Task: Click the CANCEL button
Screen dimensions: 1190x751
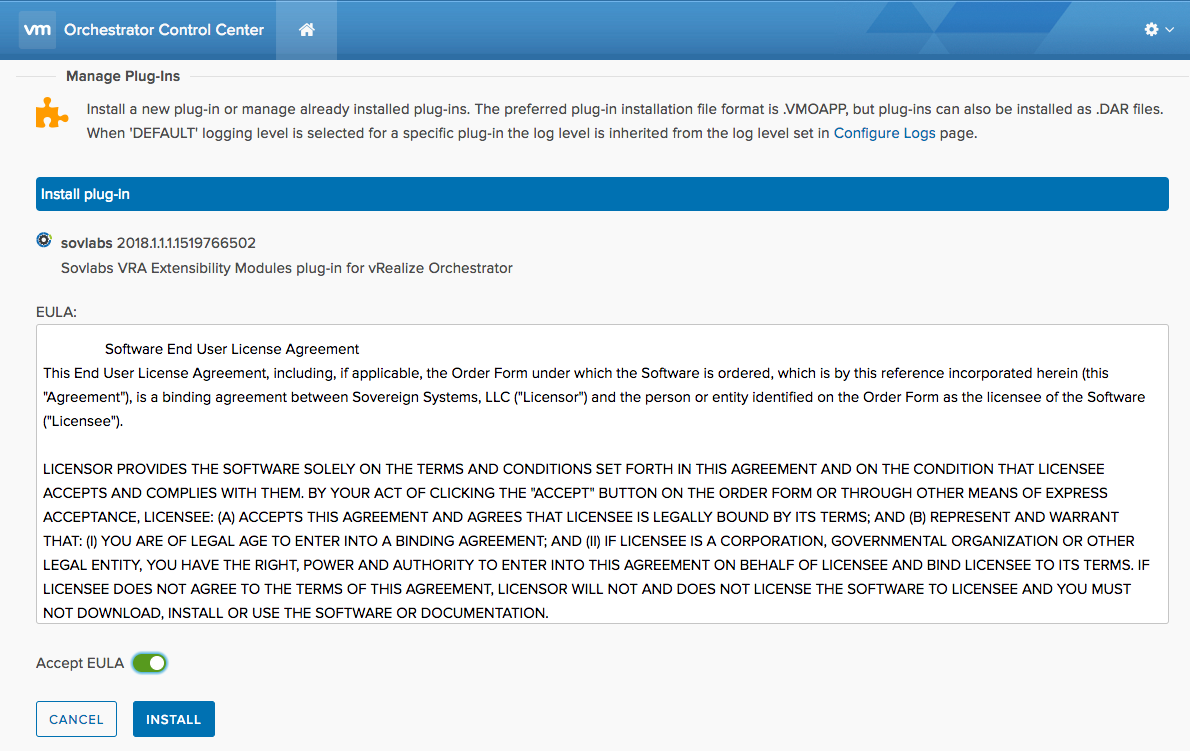Action: click(76, 719)
